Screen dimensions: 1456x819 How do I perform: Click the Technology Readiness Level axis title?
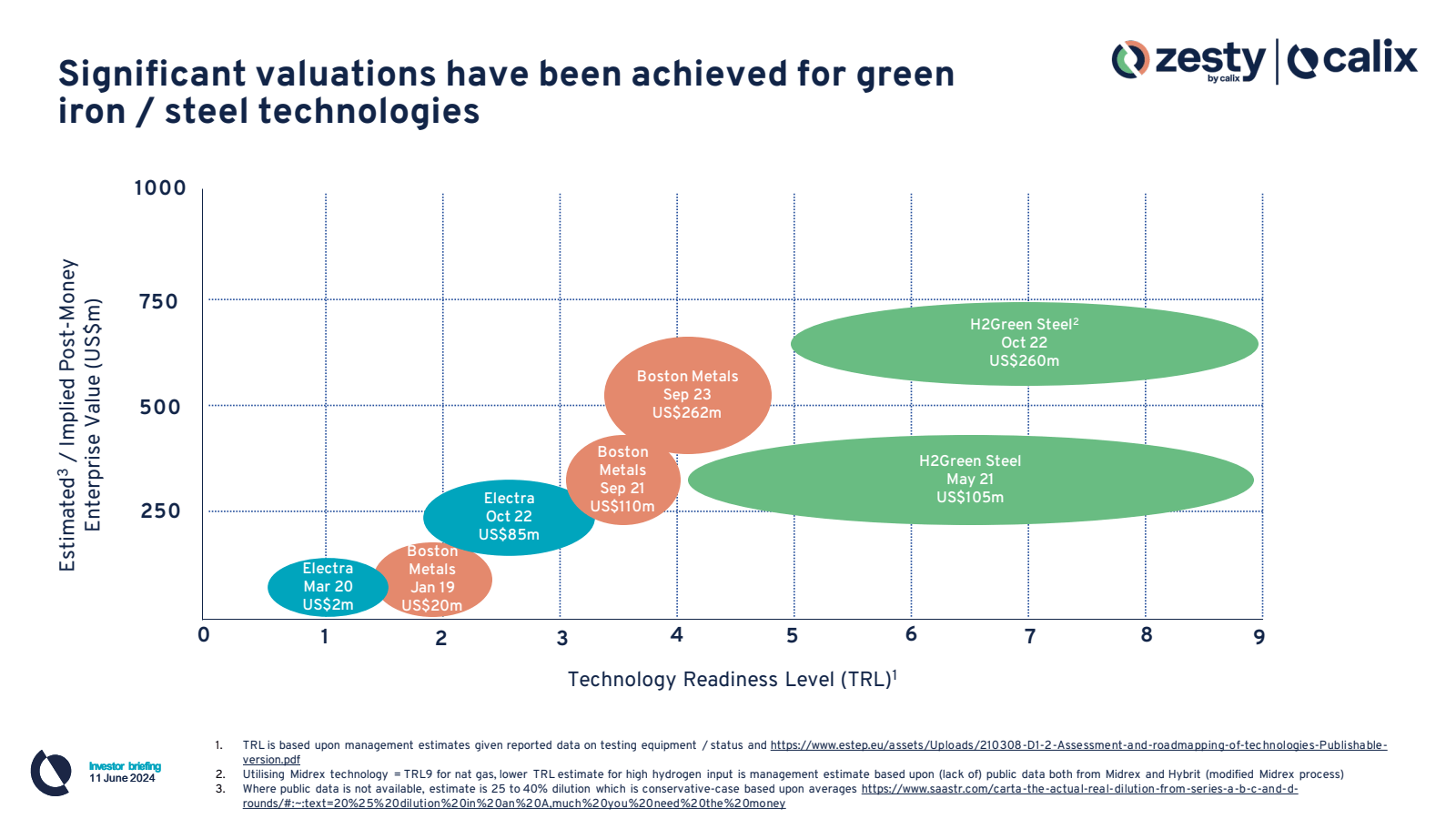point(733,679)
